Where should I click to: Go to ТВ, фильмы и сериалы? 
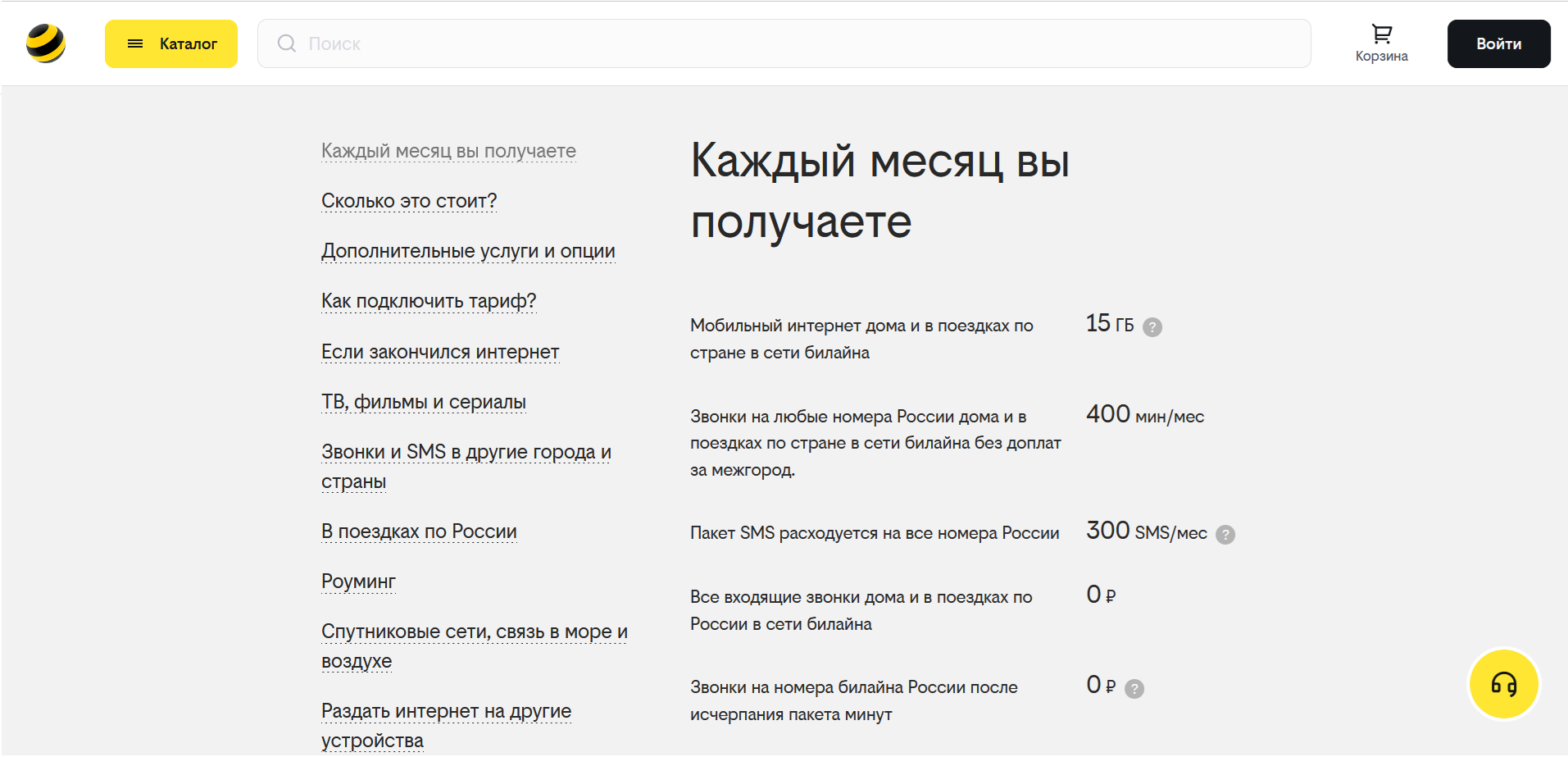pos(423,402)
